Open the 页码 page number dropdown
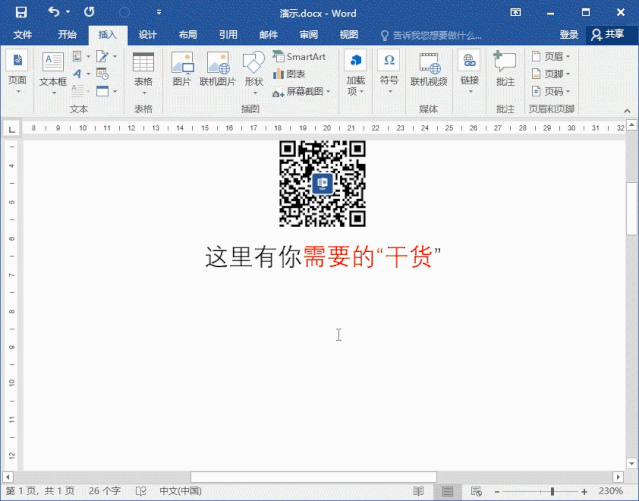 coord(551,92)
